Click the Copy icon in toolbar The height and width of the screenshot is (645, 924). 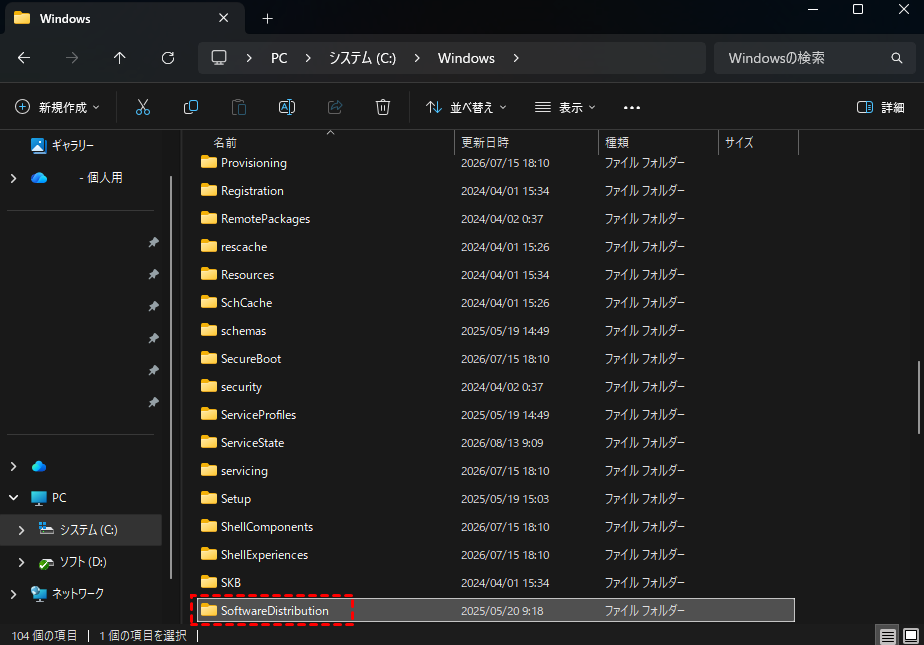click(x=191, y=107)
